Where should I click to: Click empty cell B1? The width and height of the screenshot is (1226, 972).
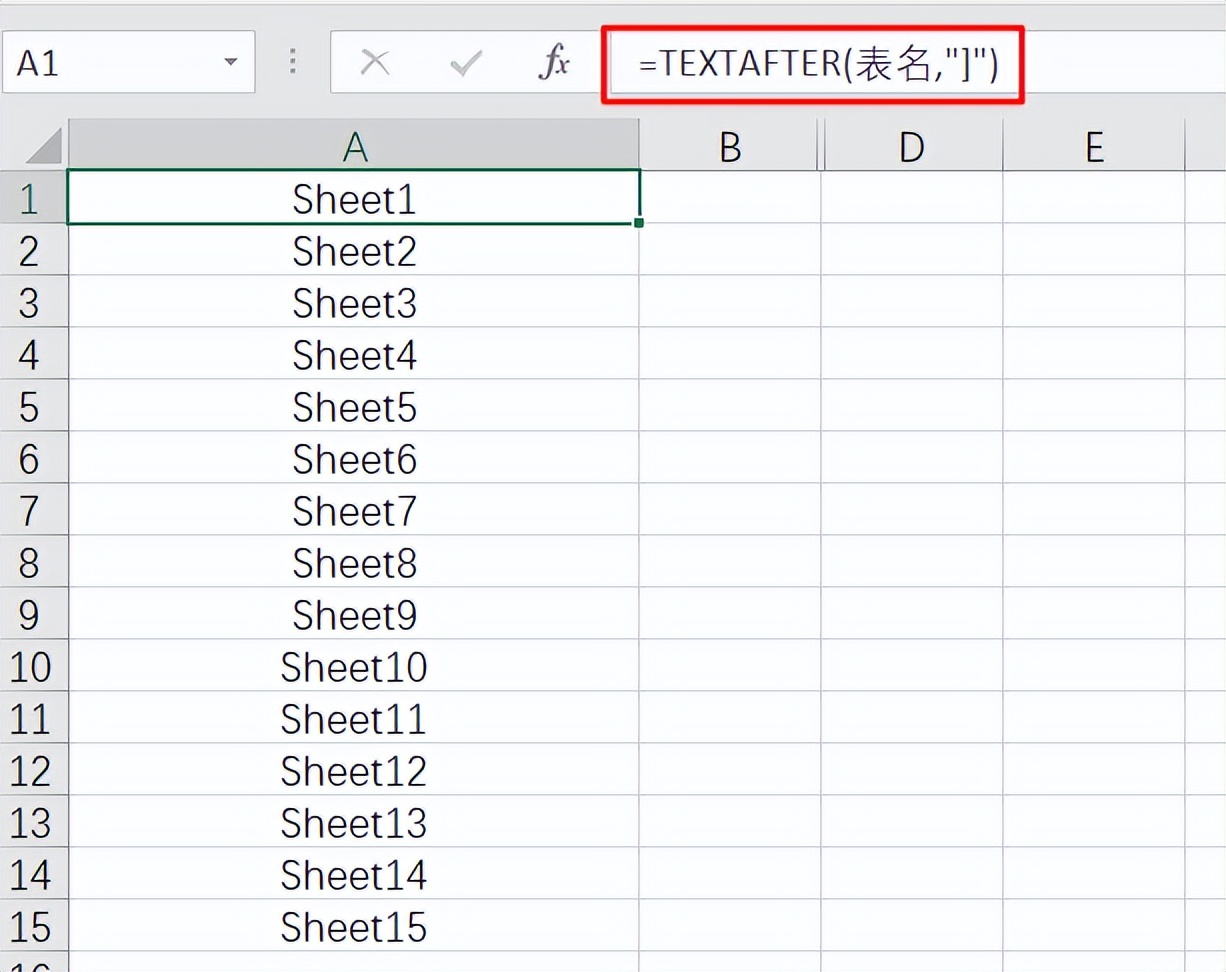[x=730, y=198]
